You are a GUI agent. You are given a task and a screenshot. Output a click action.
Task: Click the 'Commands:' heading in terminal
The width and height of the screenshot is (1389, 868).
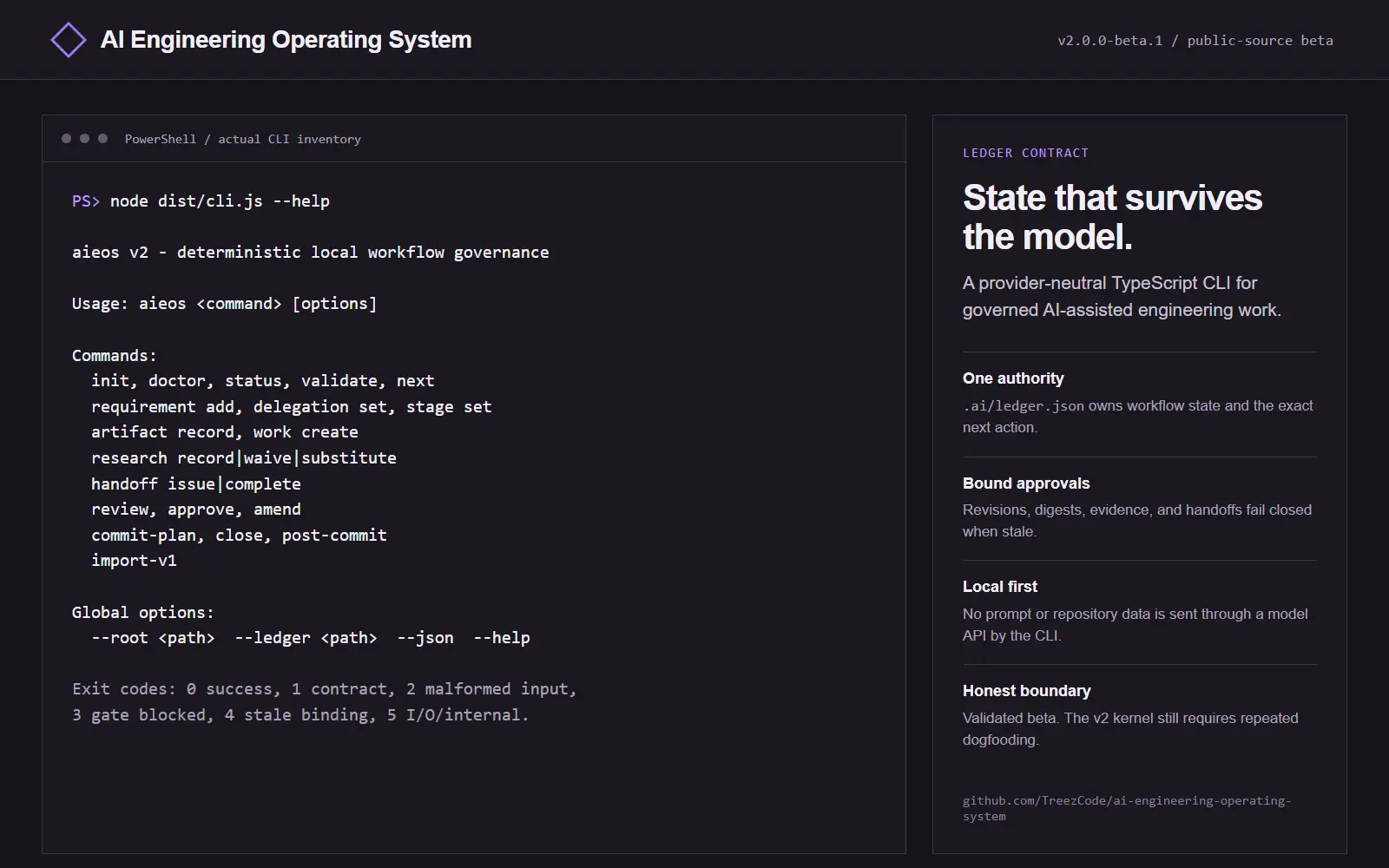[x=114, y=356]
